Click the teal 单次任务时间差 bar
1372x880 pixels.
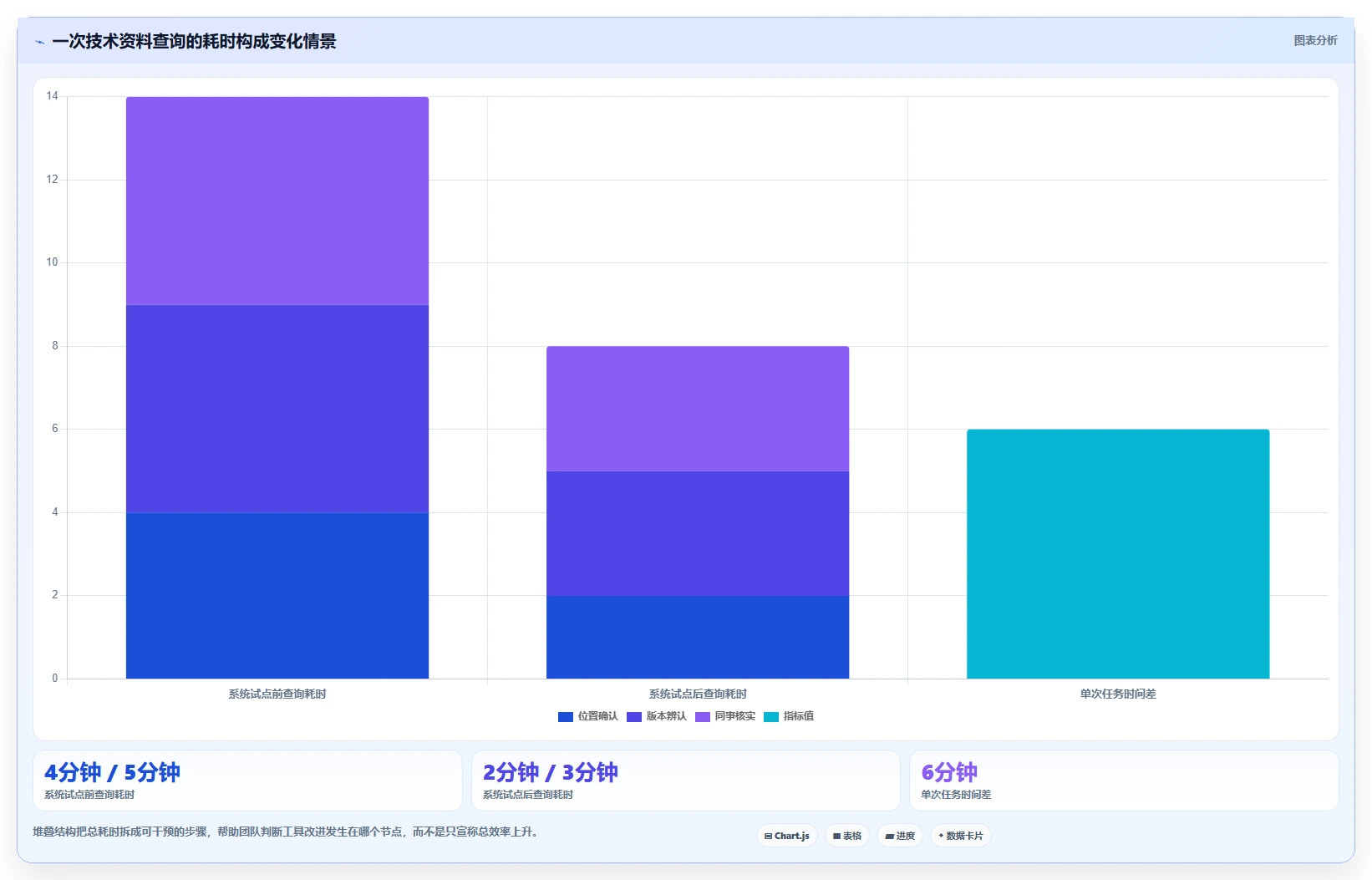(1118, 554)
